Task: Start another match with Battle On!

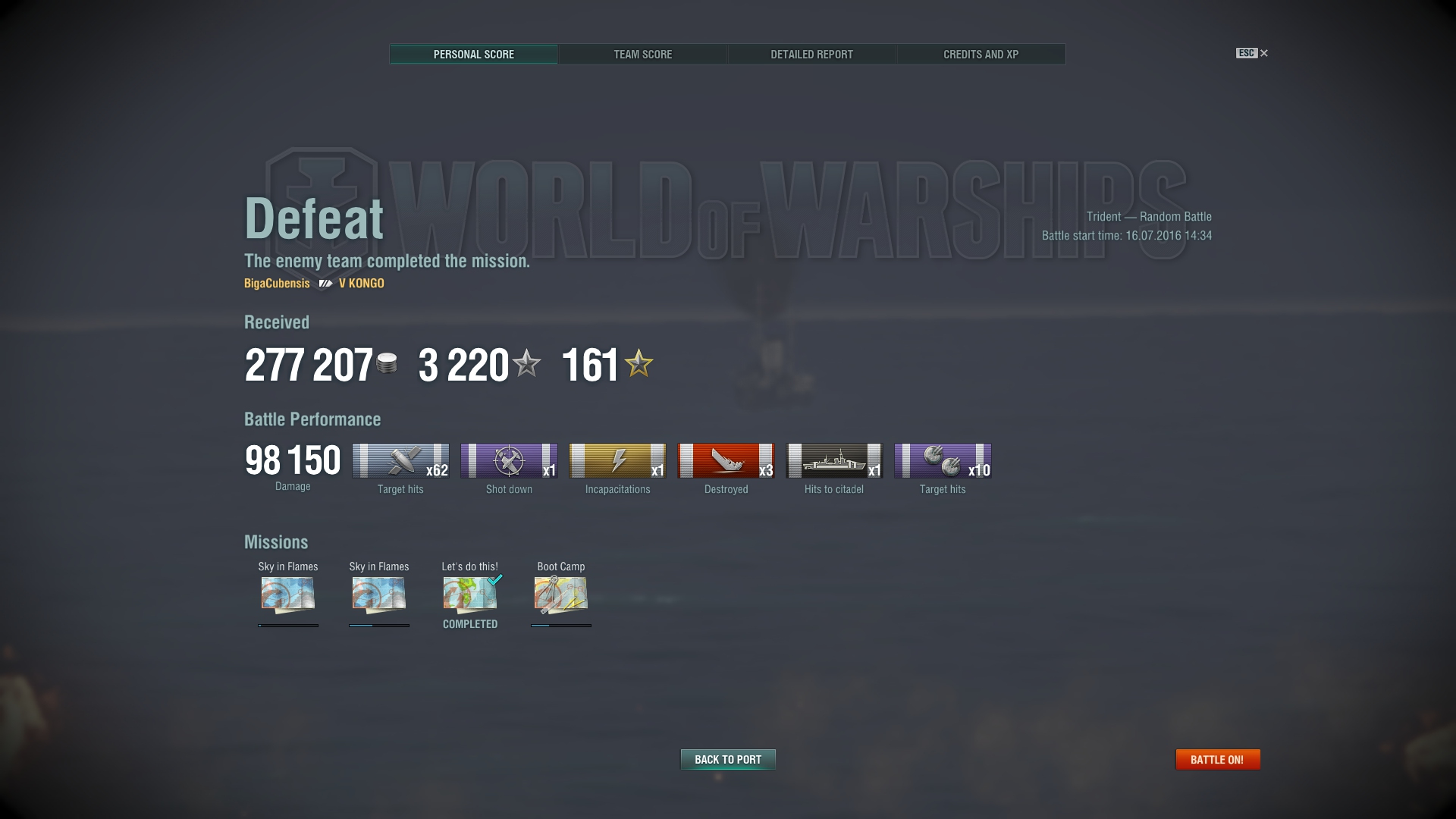Action: click(1217, 759)
